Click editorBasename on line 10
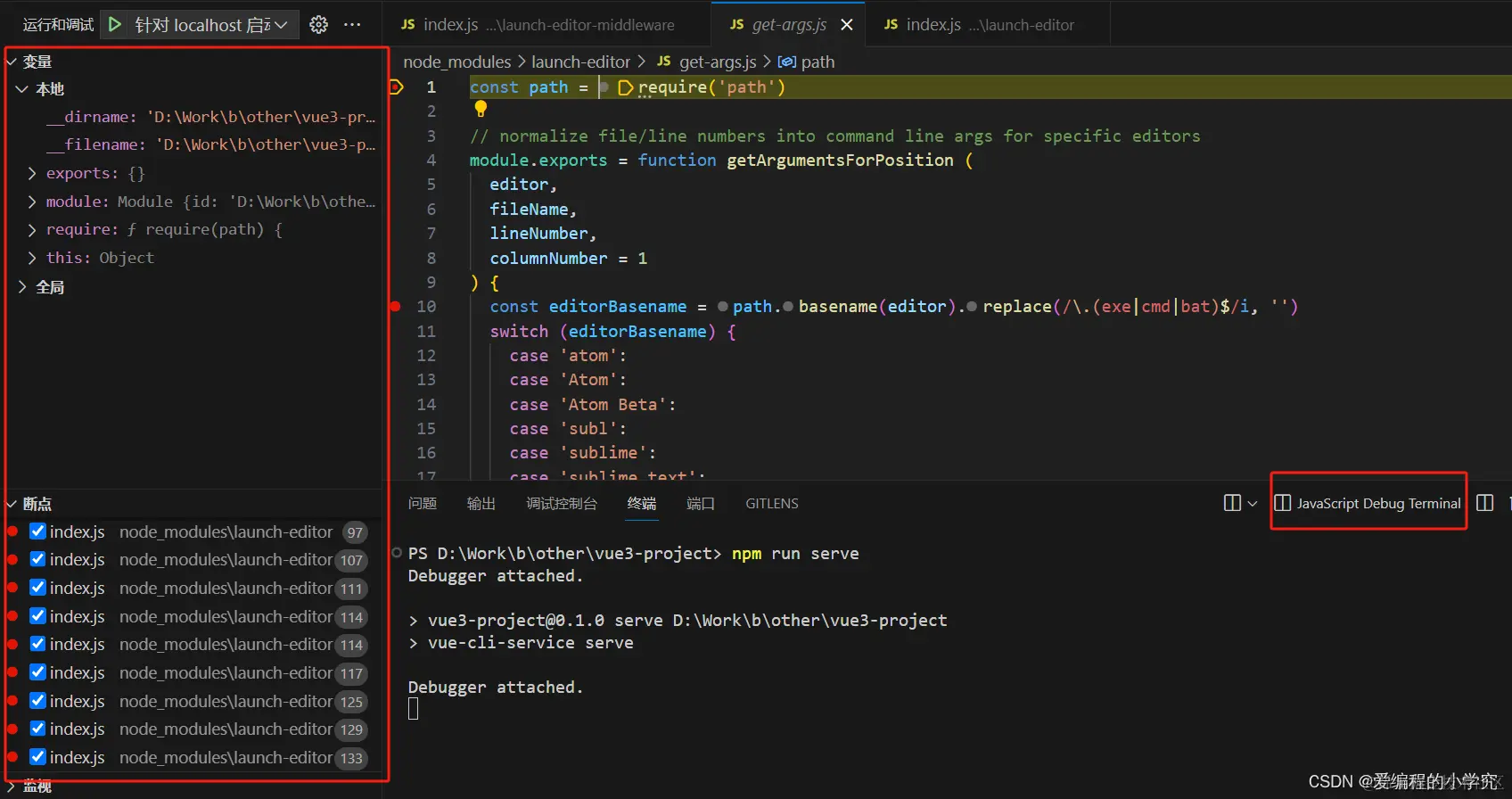1512x799 pixels. click(x=618, y=306)
